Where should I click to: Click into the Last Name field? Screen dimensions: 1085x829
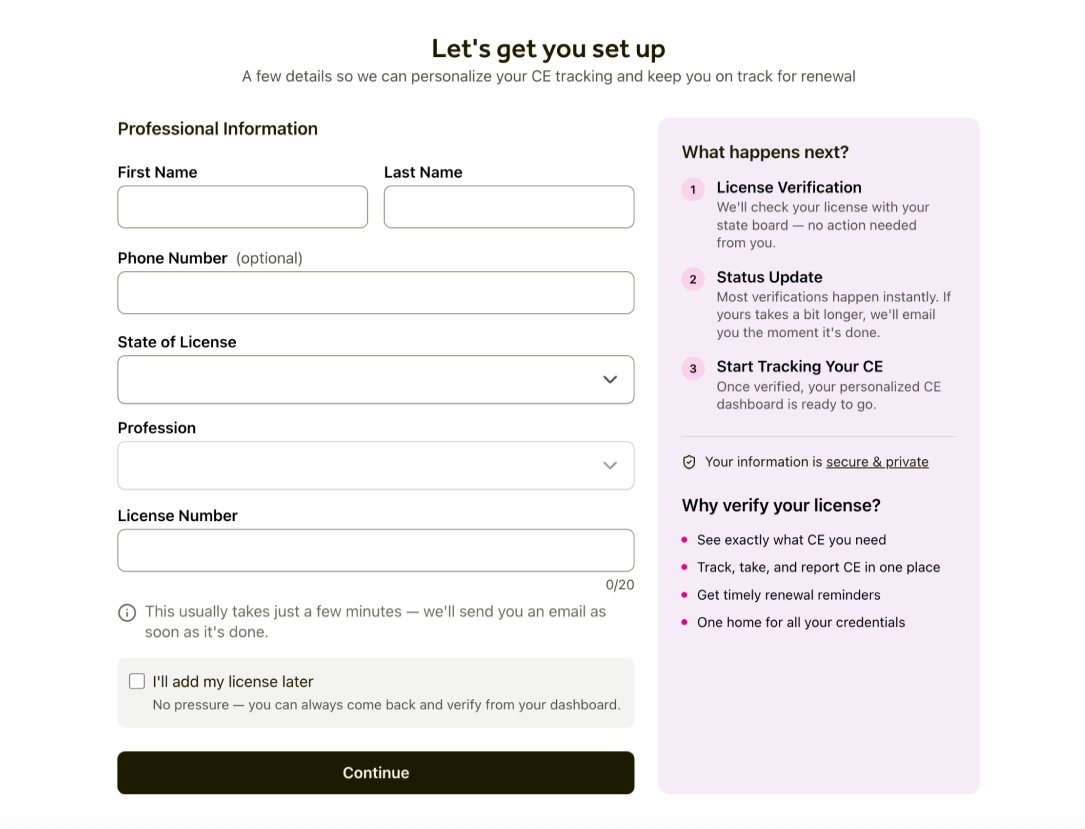pyautogui.click(x=508, y=207)
